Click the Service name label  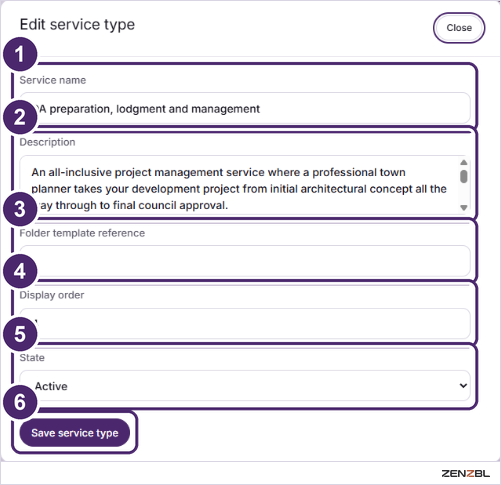(53, 80)
